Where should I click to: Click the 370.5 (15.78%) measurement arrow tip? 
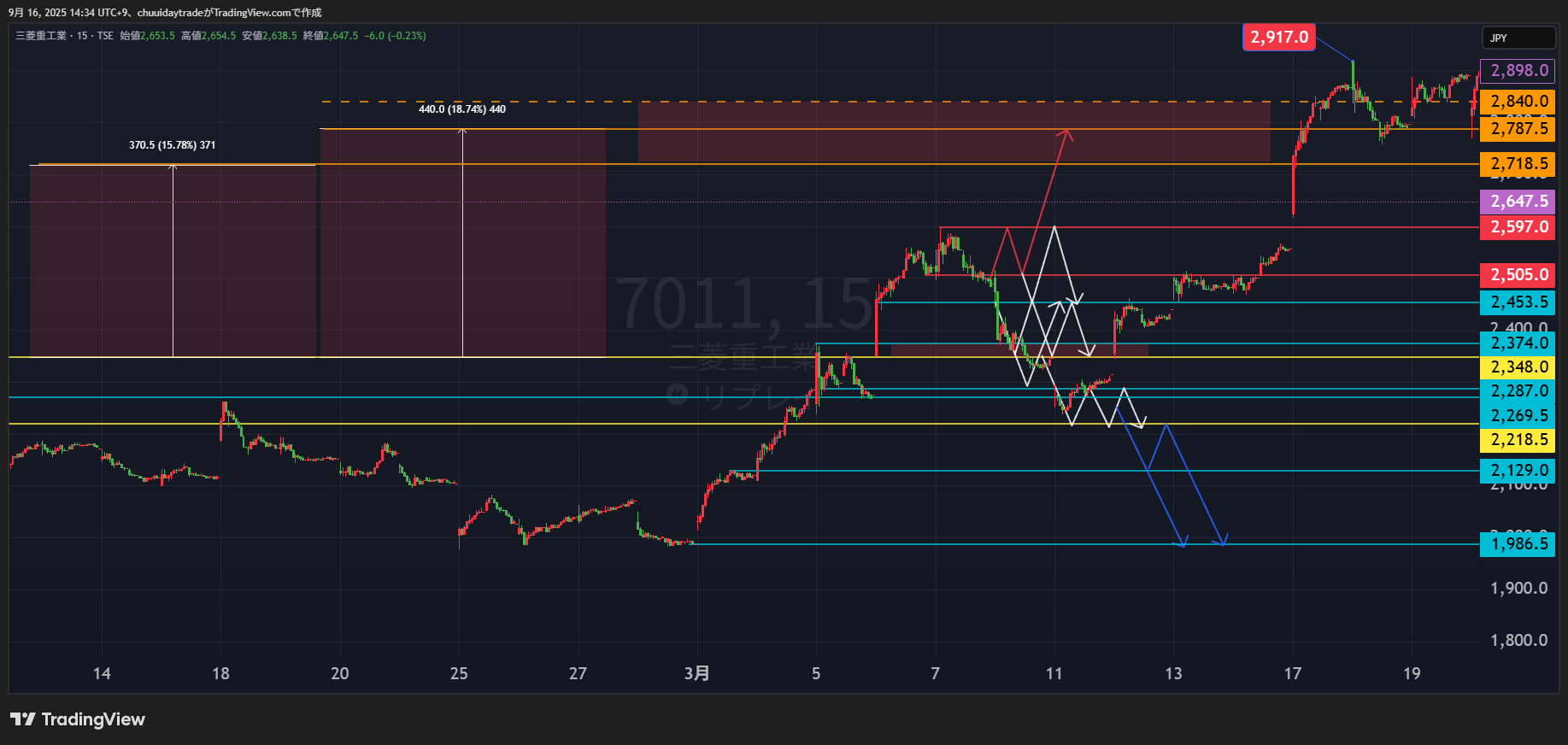coord(173,167)
